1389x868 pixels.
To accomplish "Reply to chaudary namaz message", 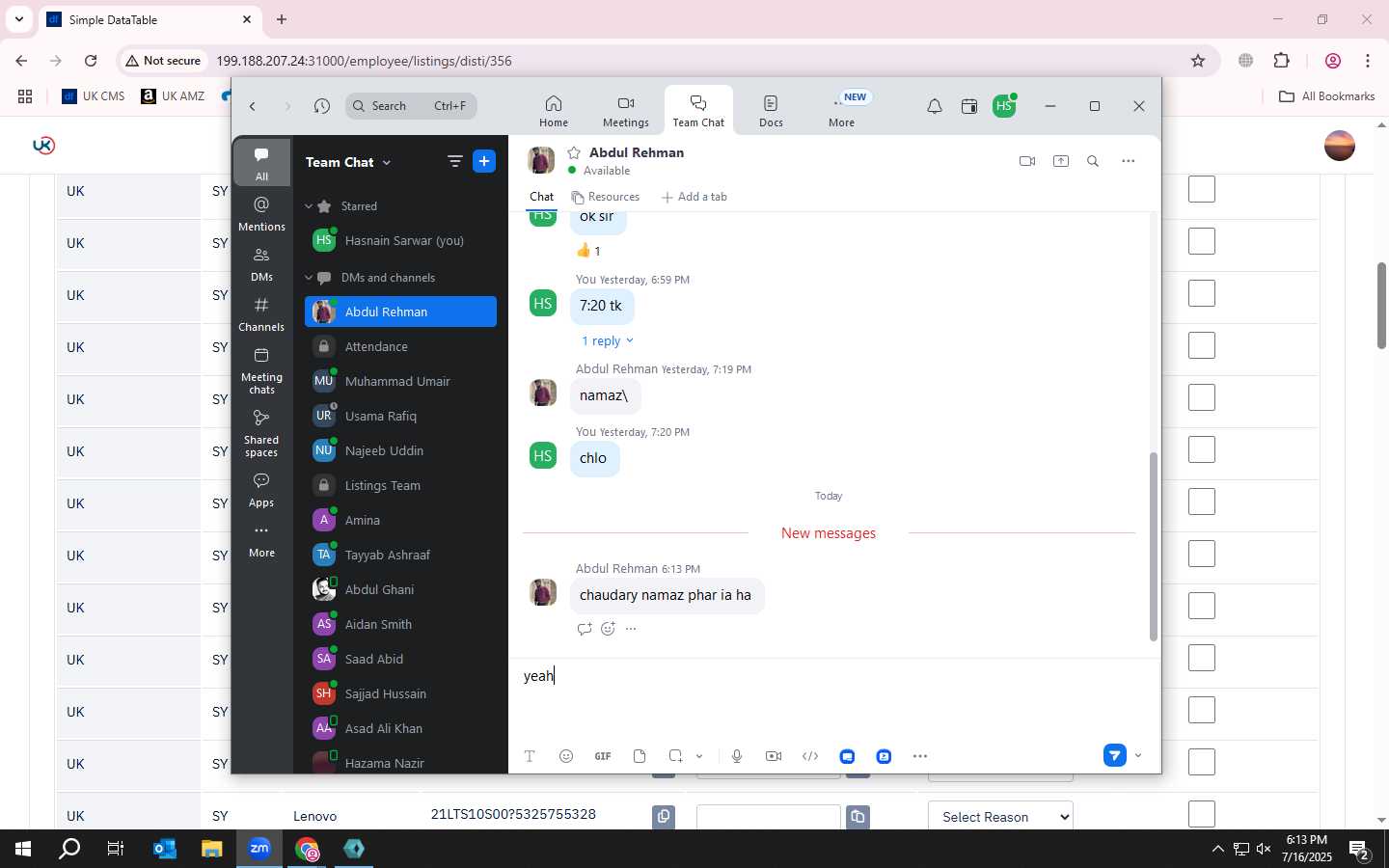I will tap(584, 629).
